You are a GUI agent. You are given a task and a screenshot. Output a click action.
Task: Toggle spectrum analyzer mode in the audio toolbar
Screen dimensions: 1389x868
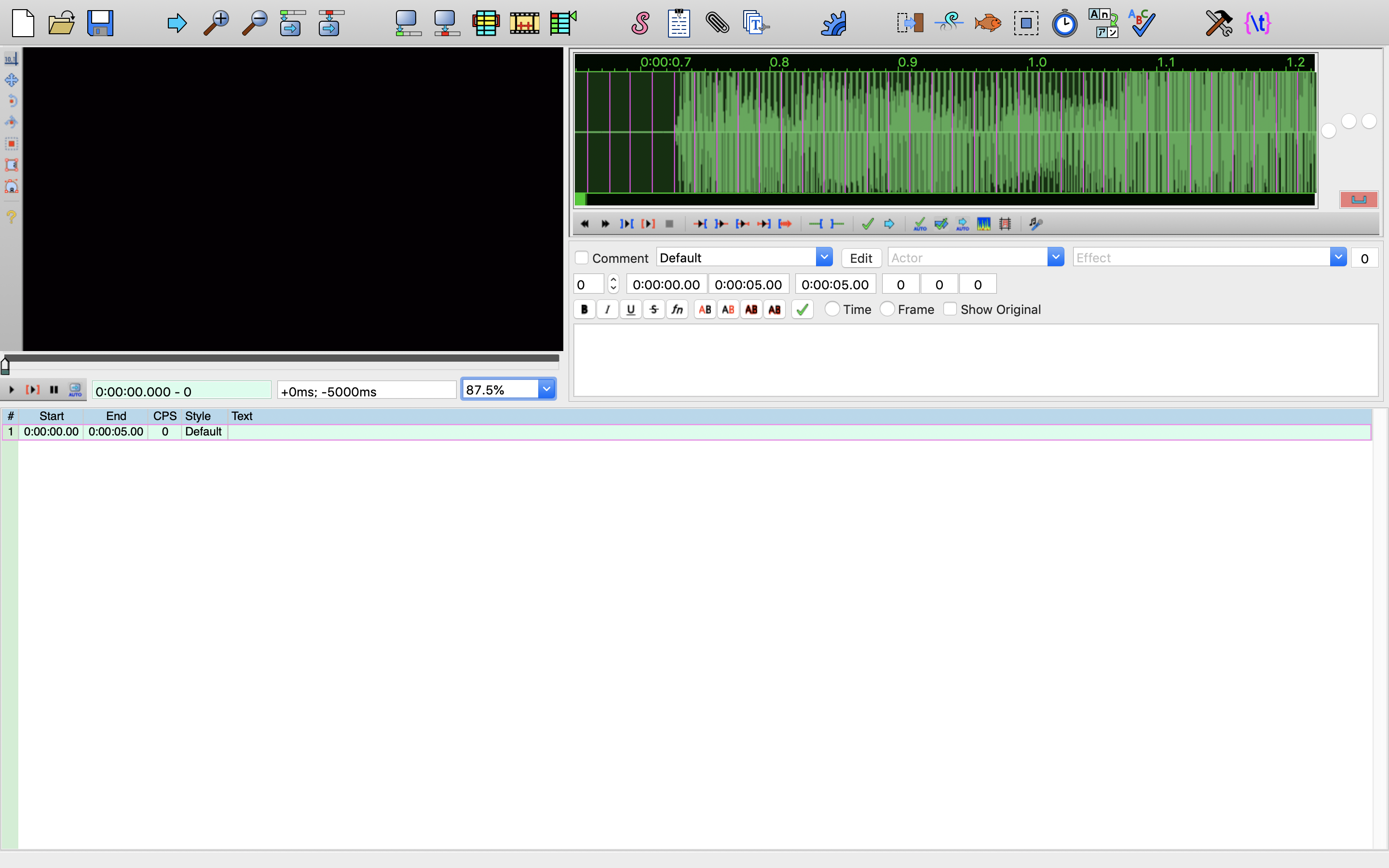point(983,224)
